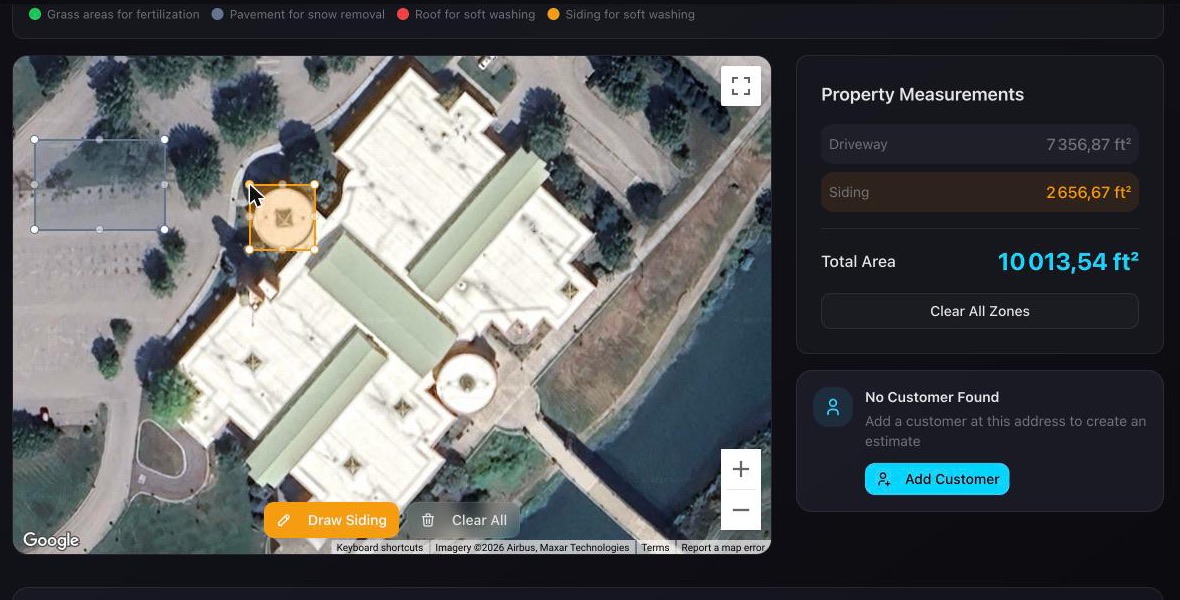Open Keyboard shortcuts link on map
This screenshot has height=600, width=1180.
pyautogui.click(x=379, y=547)
